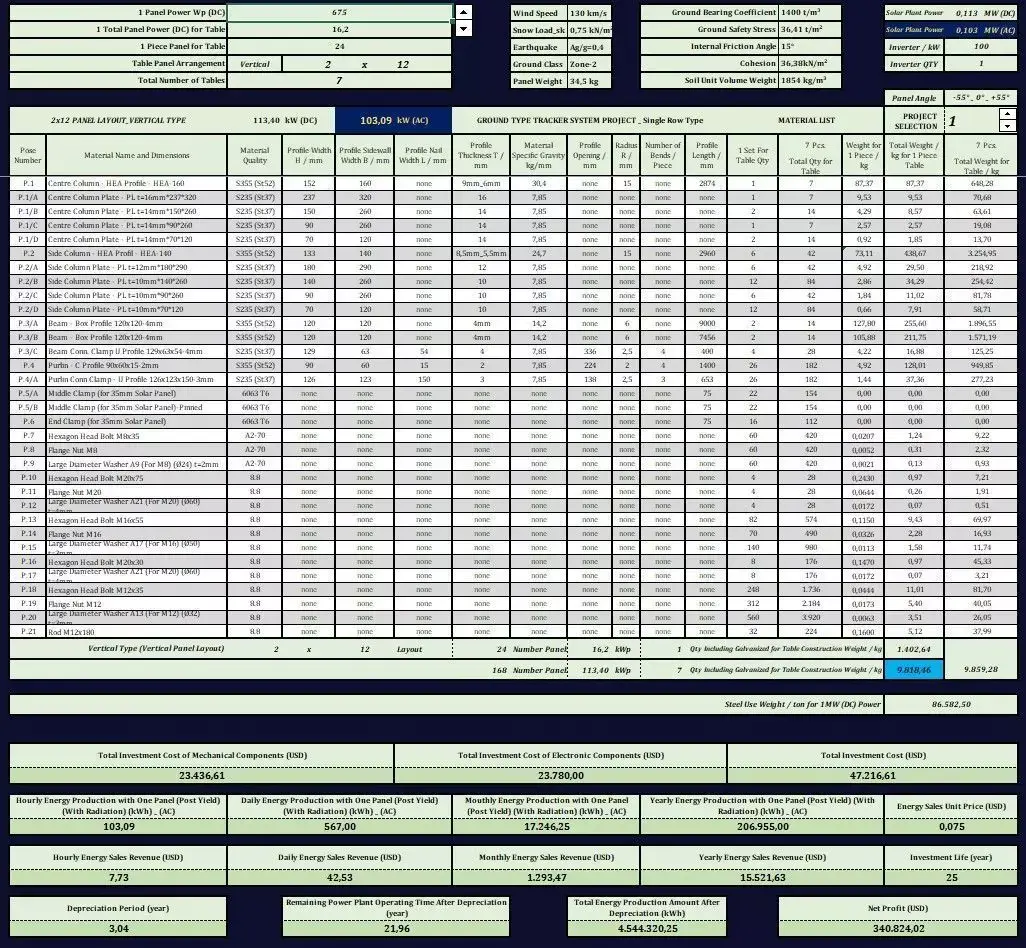Select the Wind Speed value 130 km/s
This screenshot has height=948, width=1026.
tap(589, 13)
